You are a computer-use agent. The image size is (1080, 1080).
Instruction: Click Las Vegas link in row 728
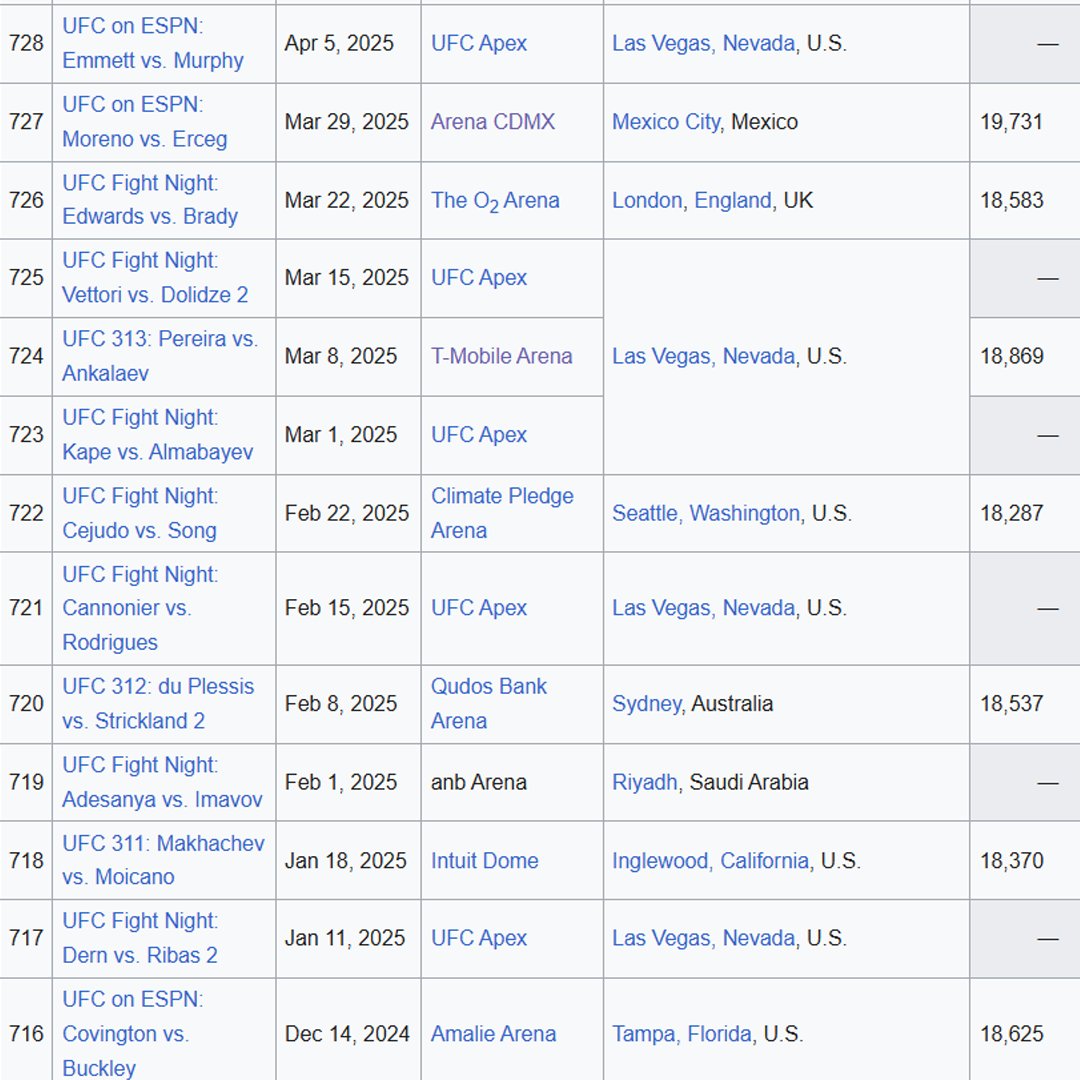click(x=661, y=43)
